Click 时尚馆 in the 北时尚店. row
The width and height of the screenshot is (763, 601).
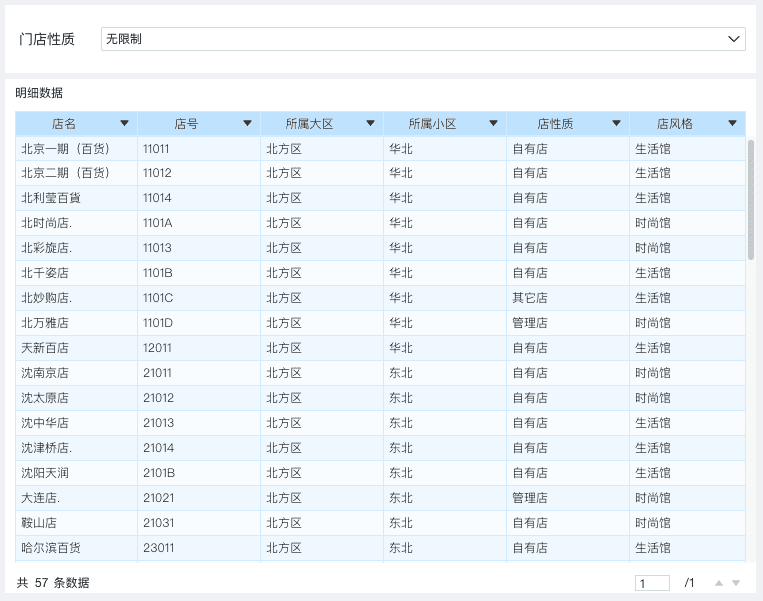pyautogui.click(x=653, y=223)
